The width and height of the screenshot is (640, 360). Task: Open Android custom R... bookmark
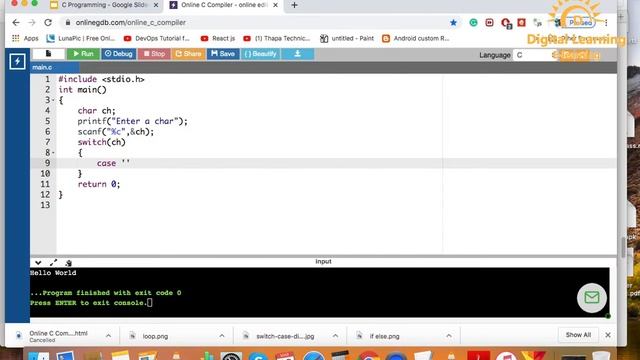416,38
